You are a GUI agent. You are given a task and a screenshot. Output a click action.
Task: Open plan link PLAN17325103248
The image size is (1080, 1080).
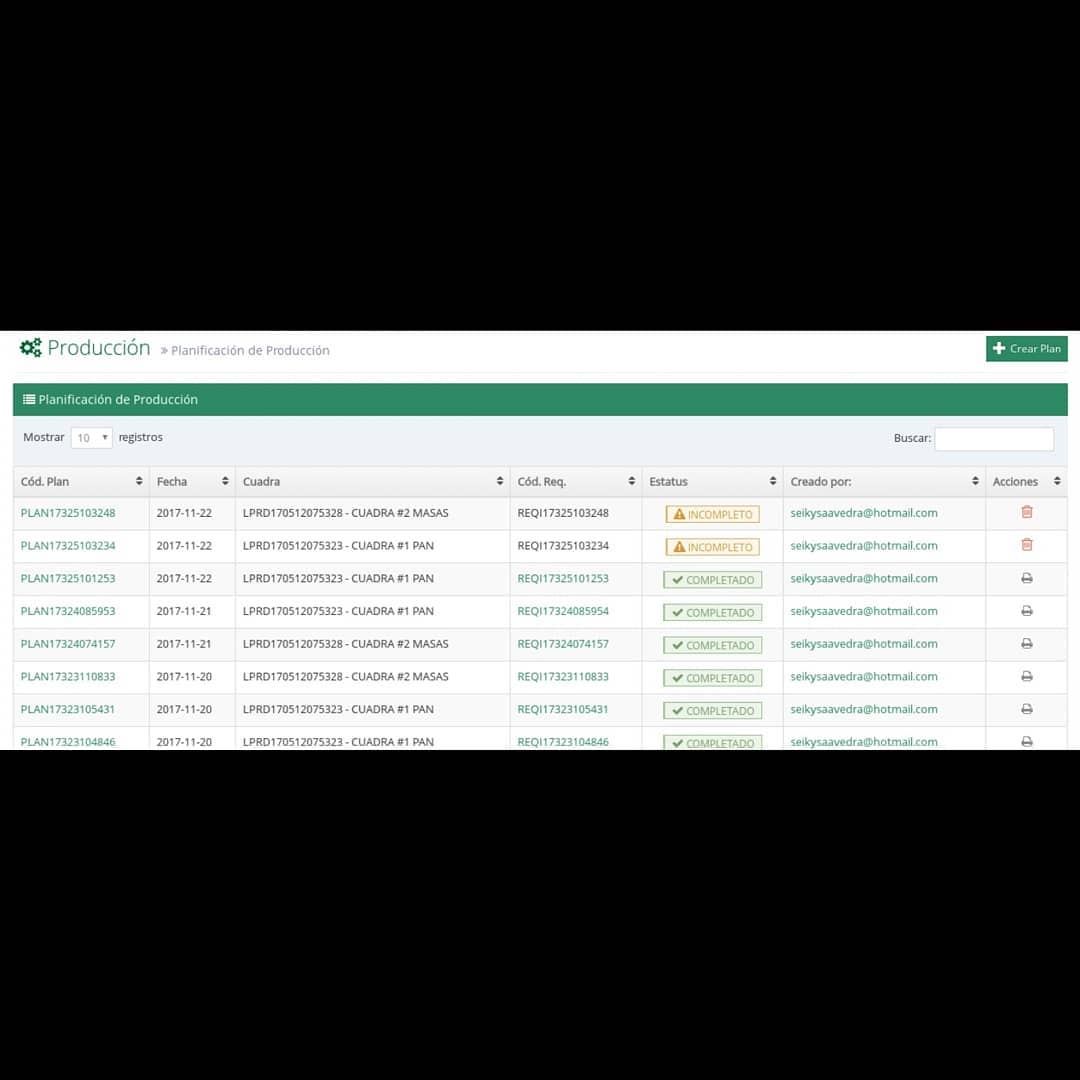click(x=68, y=513)
